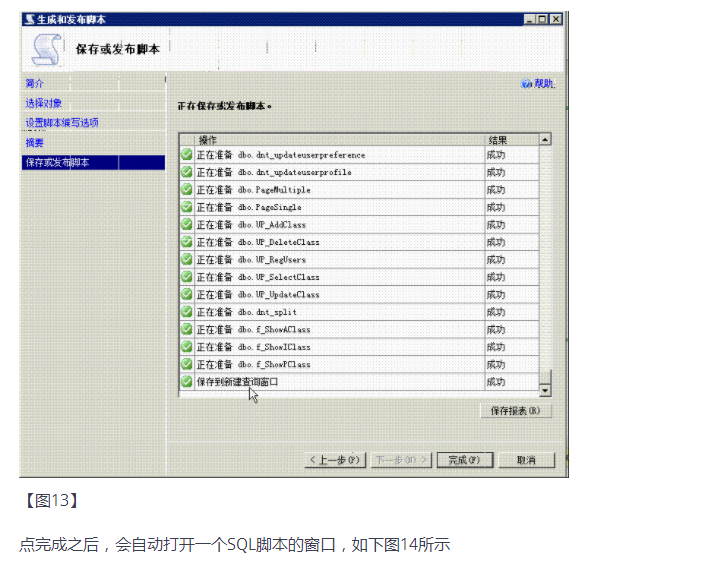Select the 保存到新建查询窗口 row text
Screen dimensions: 719x568
pyautogui.click(x=238, y=381)
